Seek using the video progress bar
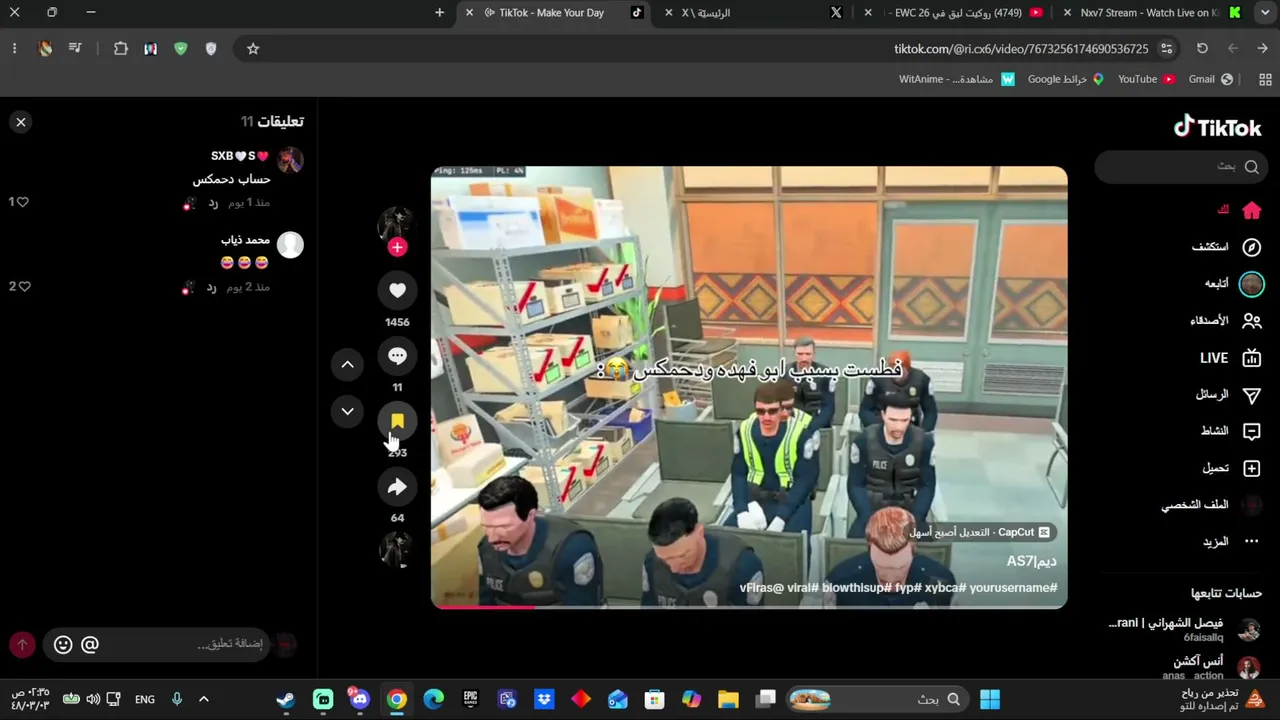Viewport: 1280px width, 720px height. (x=749, y=606)
